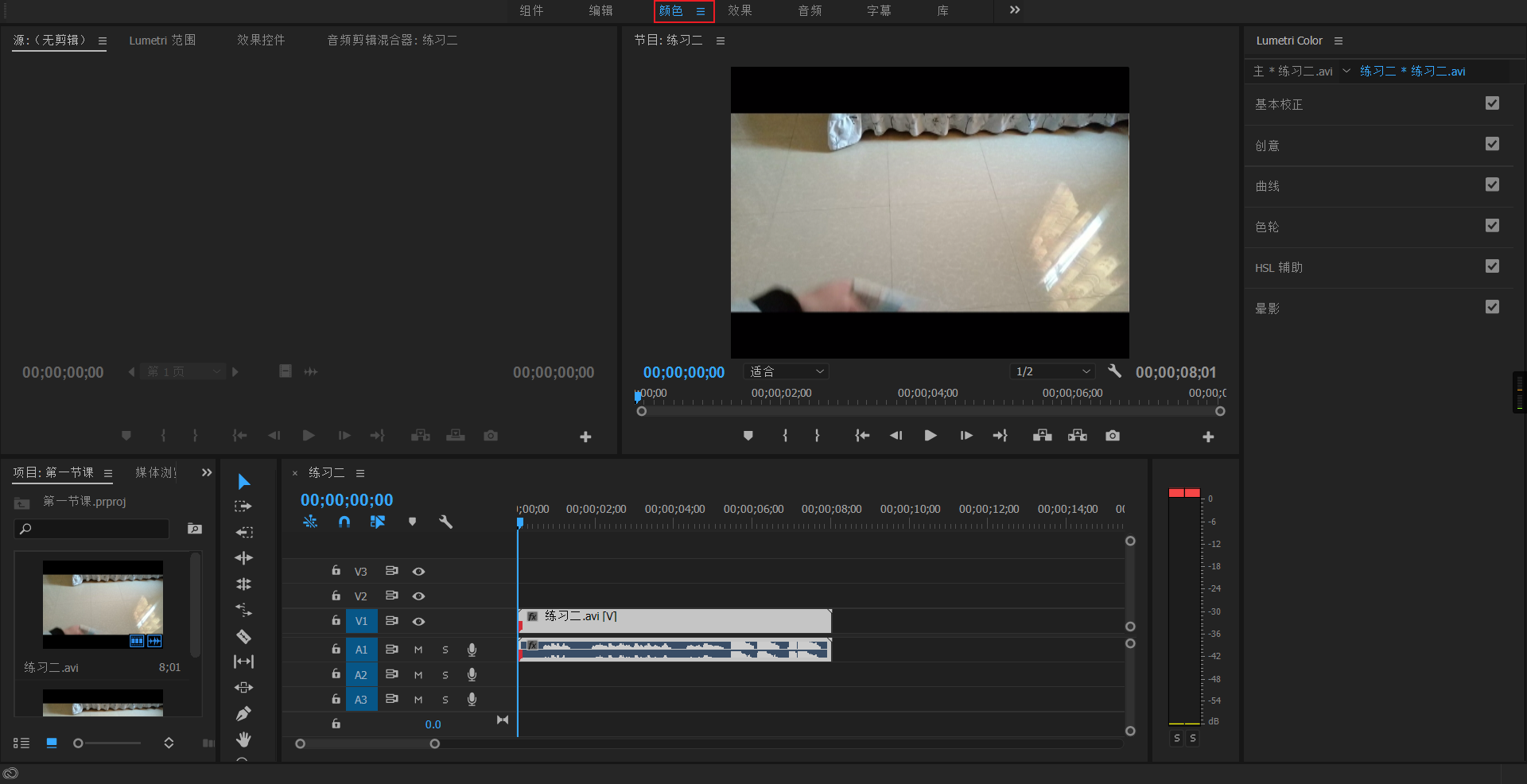The image size is (1527, 784).
Task: Select the Track Select Forward tool
Action: pyautogui.click(x=243, y=506)
